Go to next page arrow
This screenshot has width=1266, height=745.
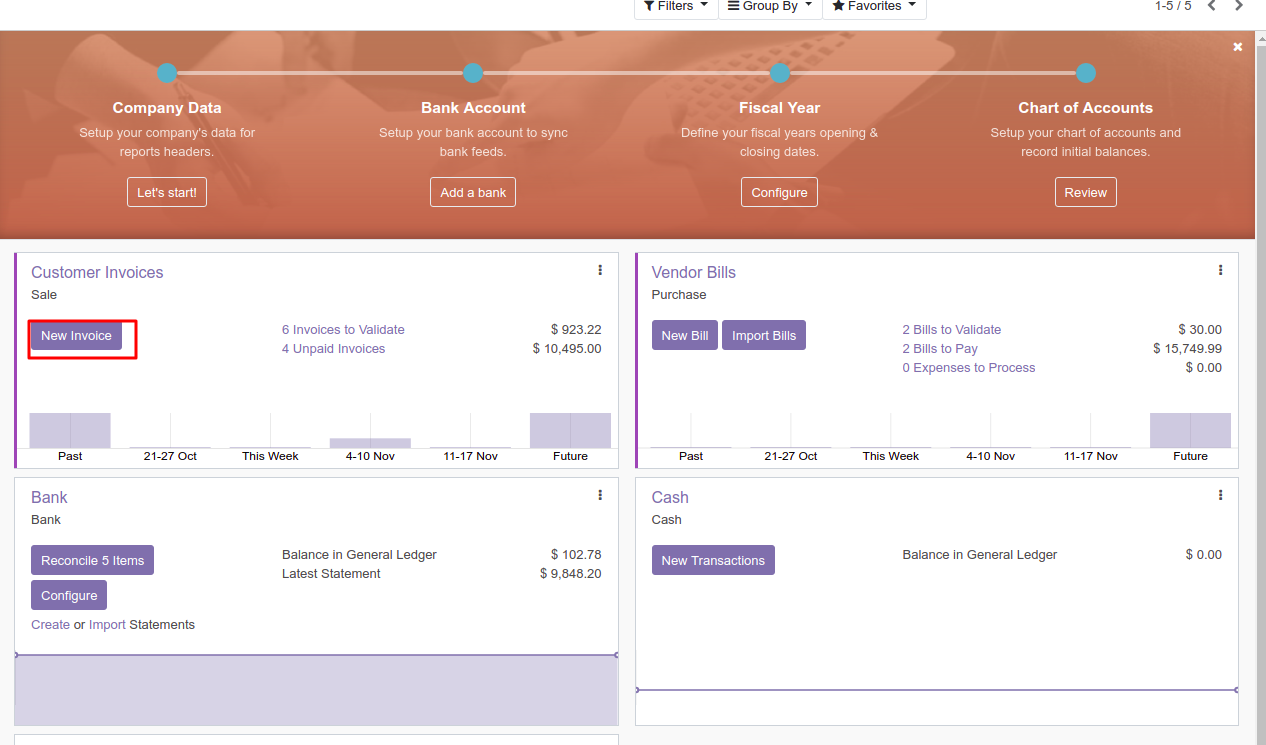1239,6
